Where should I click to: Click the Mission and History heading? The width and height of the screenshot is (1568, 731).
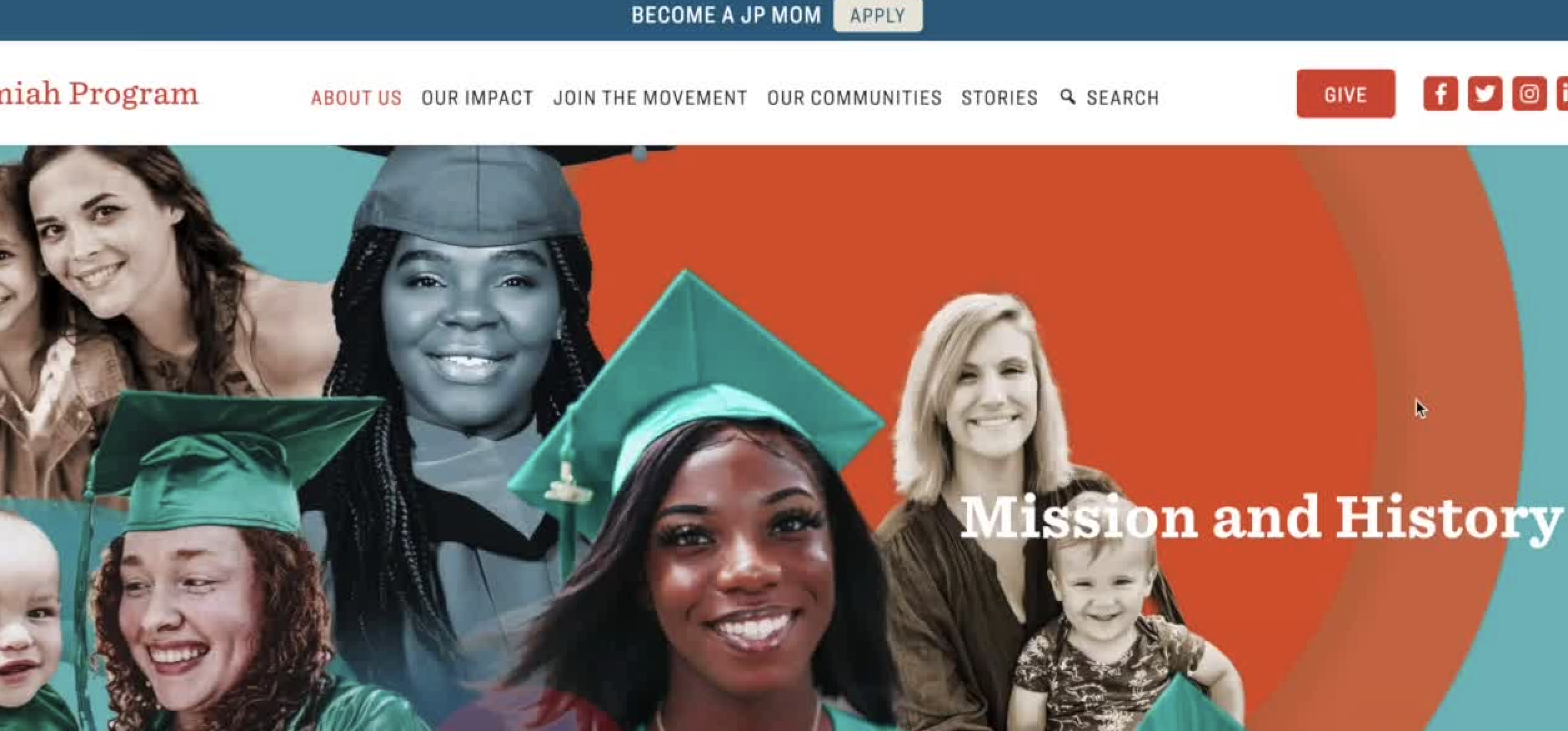[1259, 517]
